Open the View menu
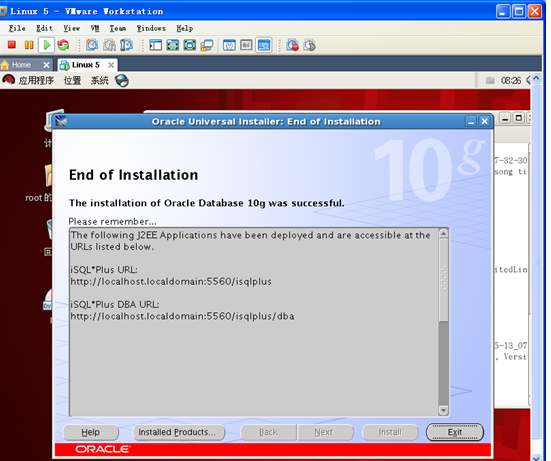 point(71,28)
